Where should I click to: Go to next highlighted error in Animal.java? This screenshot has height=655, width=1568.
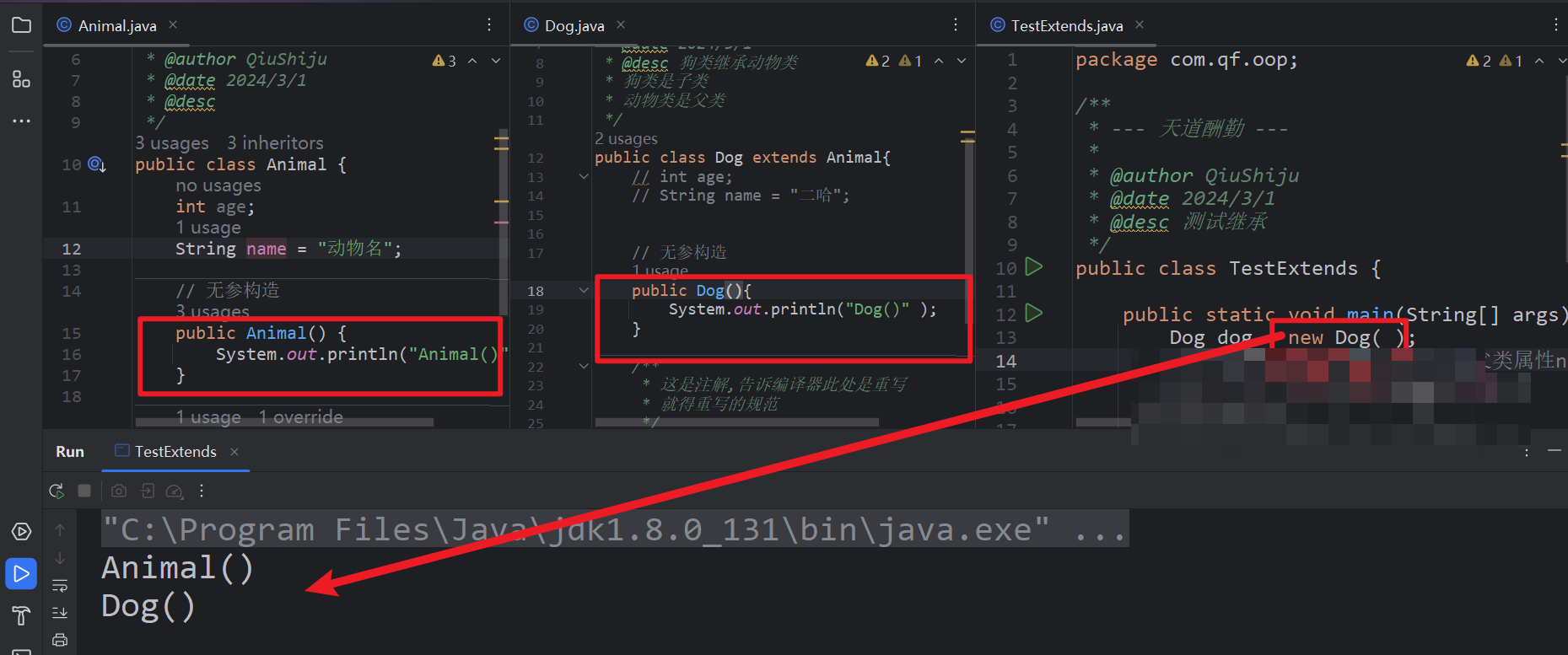tap(496, 61)
